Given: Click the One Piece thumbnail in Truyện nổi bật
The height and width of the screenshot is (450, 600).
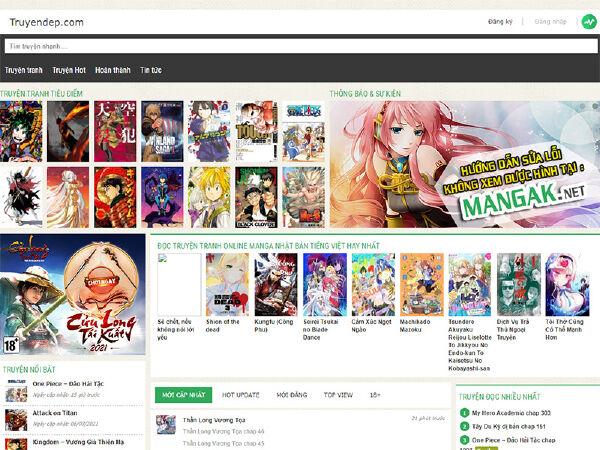Looking at the screenshot, I should (x=16, y=391).
